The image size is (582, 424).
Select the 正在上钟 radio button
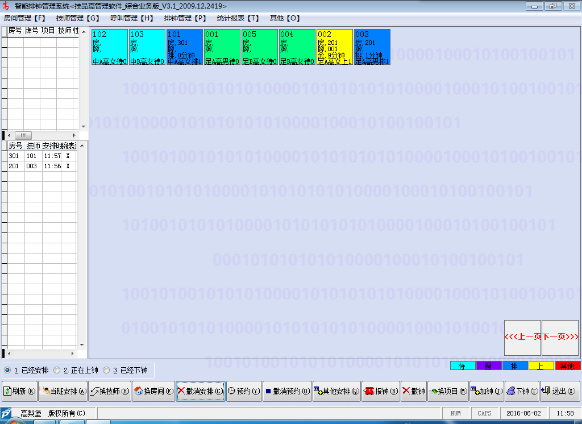57,370
